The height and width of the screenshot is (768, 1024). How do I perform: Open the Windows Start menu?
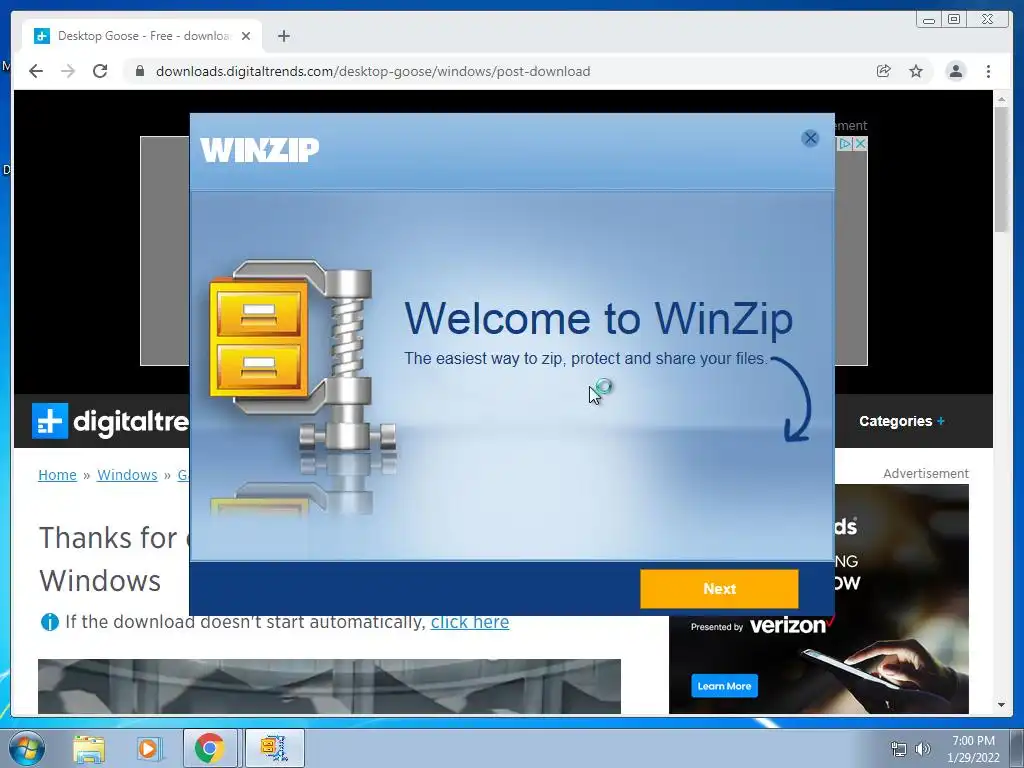coord(27,748)
